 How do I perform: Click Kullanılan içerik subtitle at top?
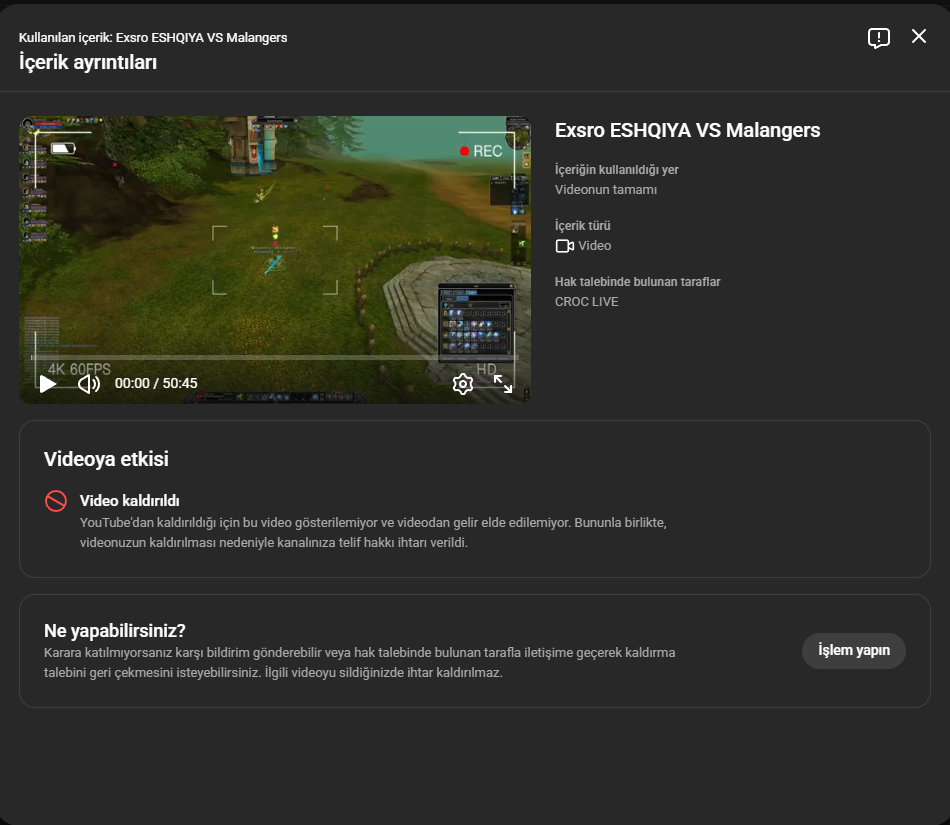pyautogui.click(x=153, y=38)
